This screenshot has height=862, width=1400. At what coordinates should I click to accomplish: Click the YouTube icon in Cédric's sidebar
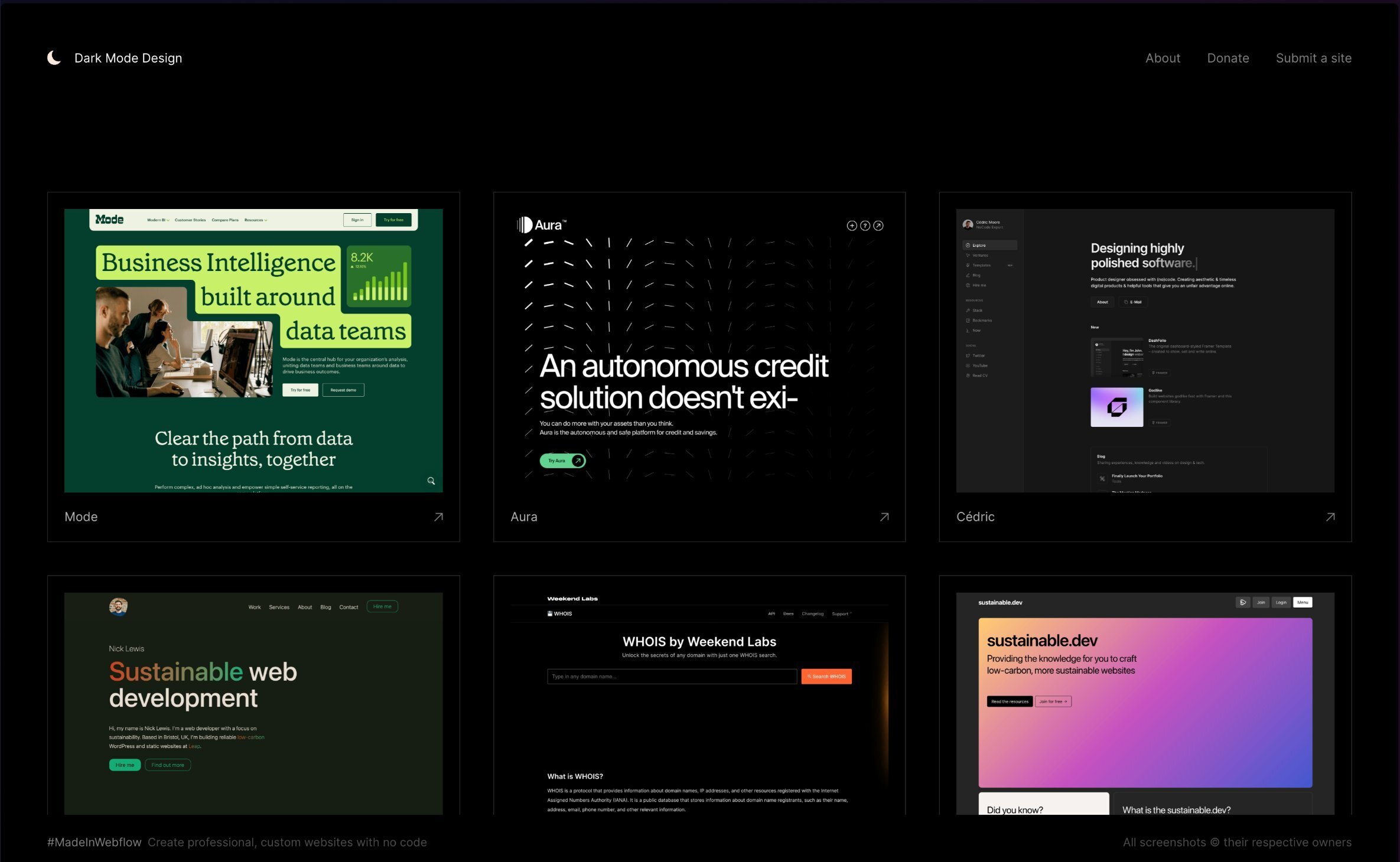click(968, 365)
